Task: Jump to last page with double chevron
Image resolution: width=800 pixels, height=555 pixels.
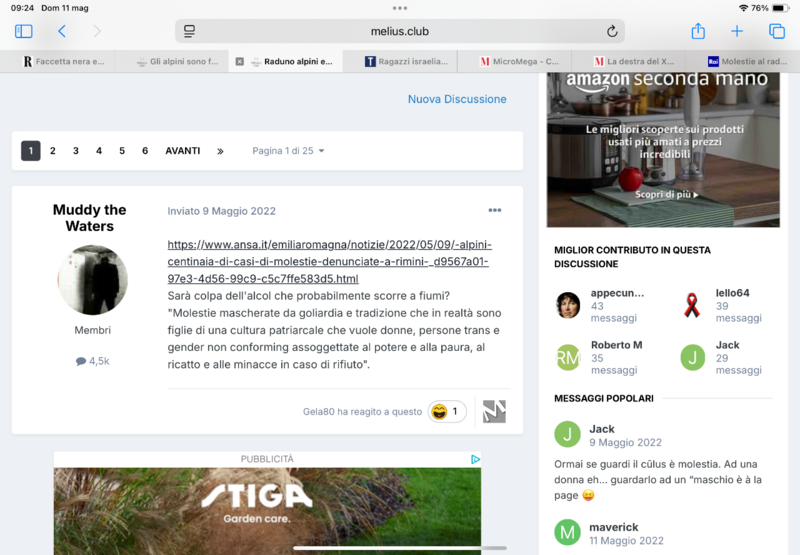Action: 220,151
